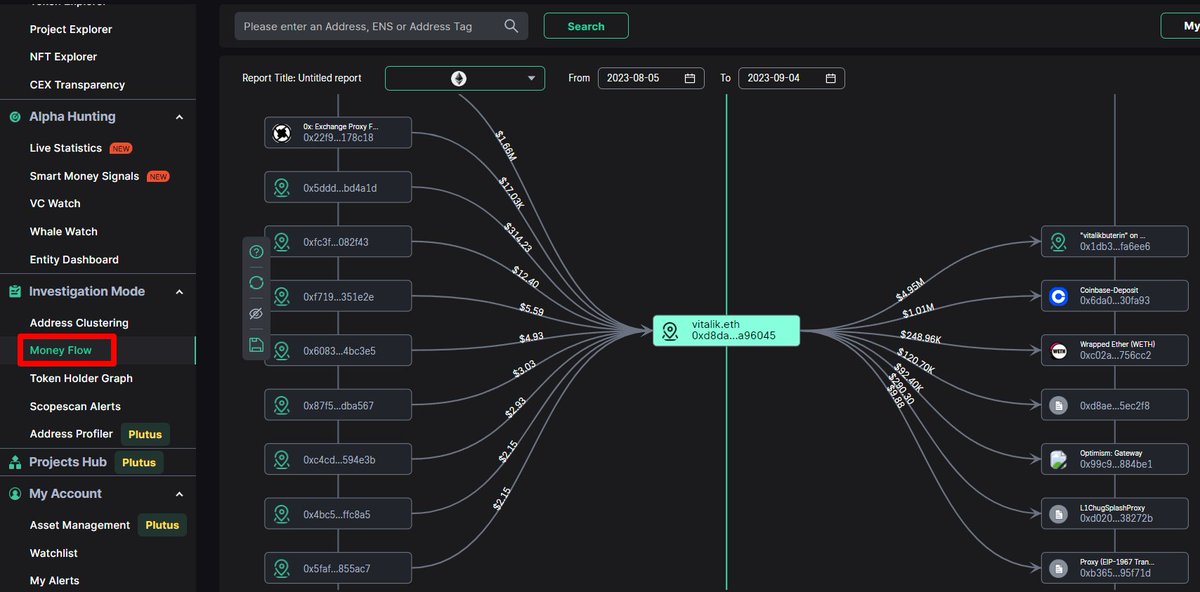Open Project Explorer in sidebar

pyautogui.click(x=71, y=30)
